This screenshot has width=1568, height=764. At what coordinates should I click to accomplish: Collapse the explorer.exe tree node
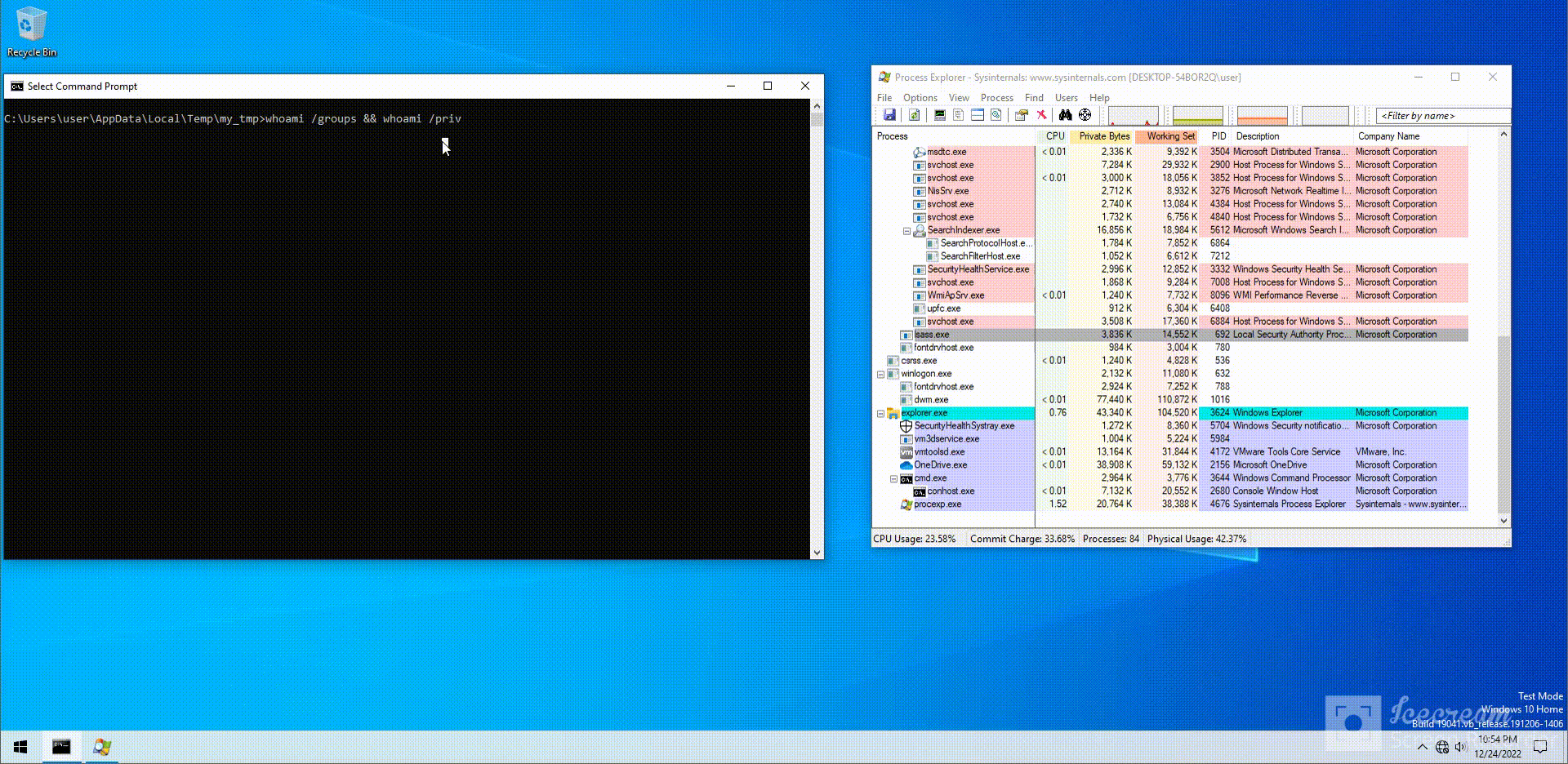(880, 414)
